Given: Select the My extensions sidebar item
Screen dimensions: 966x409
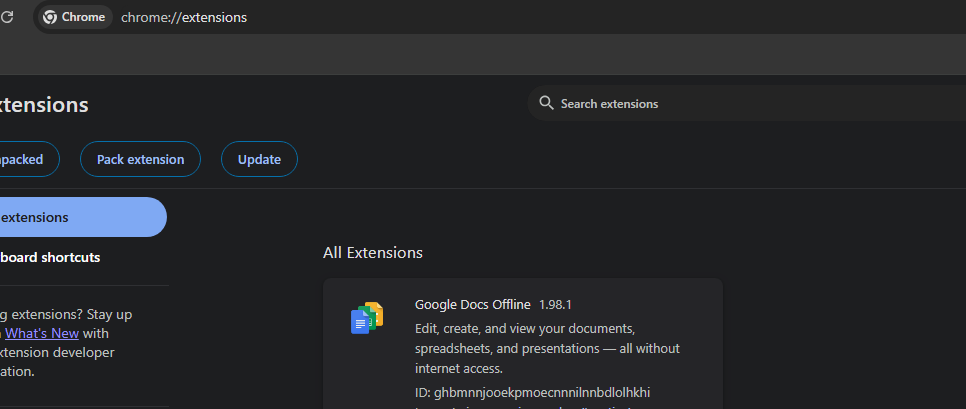Looking at the screenshot, I should coord(83,217).
